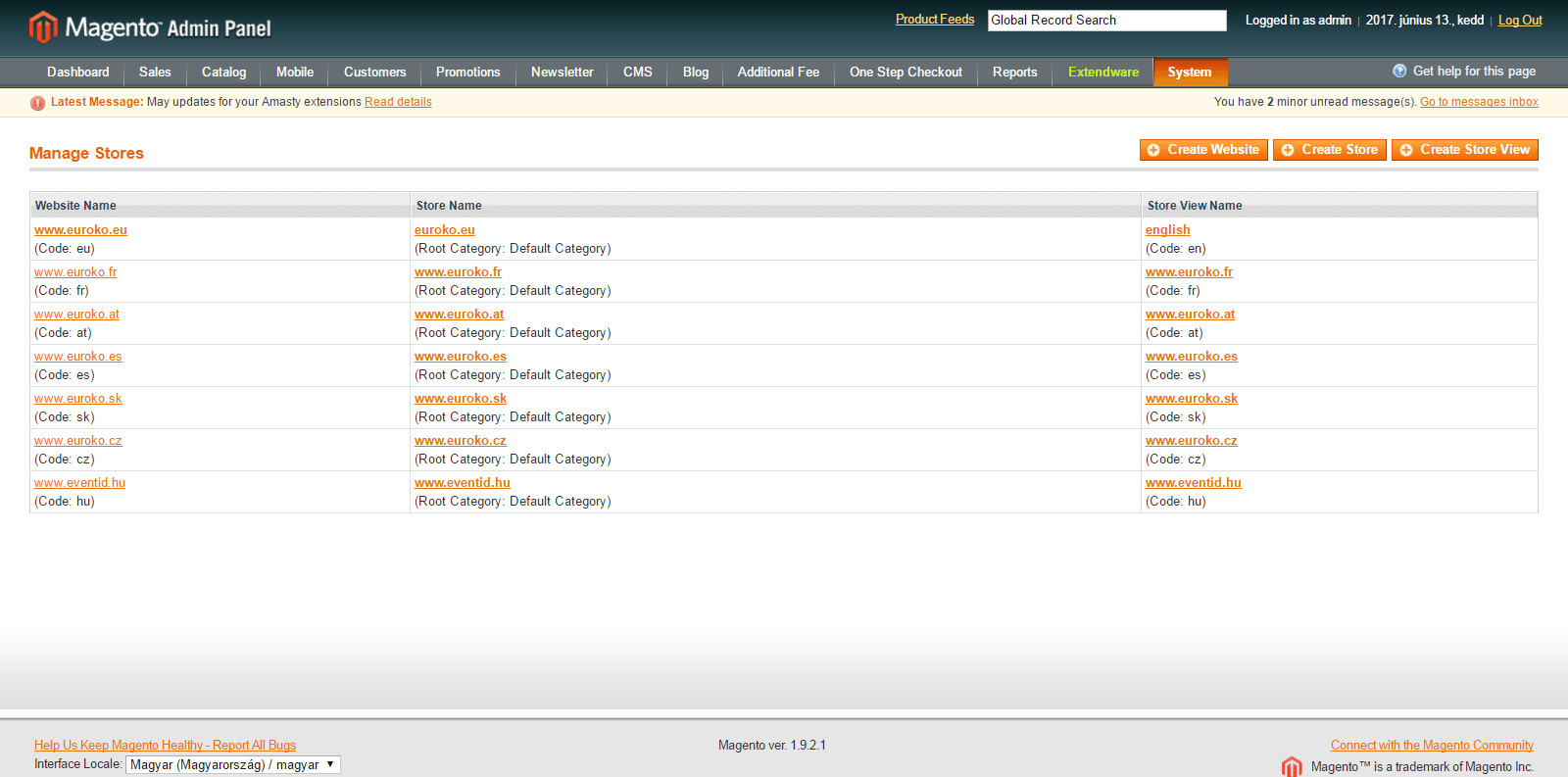Click the Store Name column header
Viewport: 1568px width, 777px height.
pos(775,205)
